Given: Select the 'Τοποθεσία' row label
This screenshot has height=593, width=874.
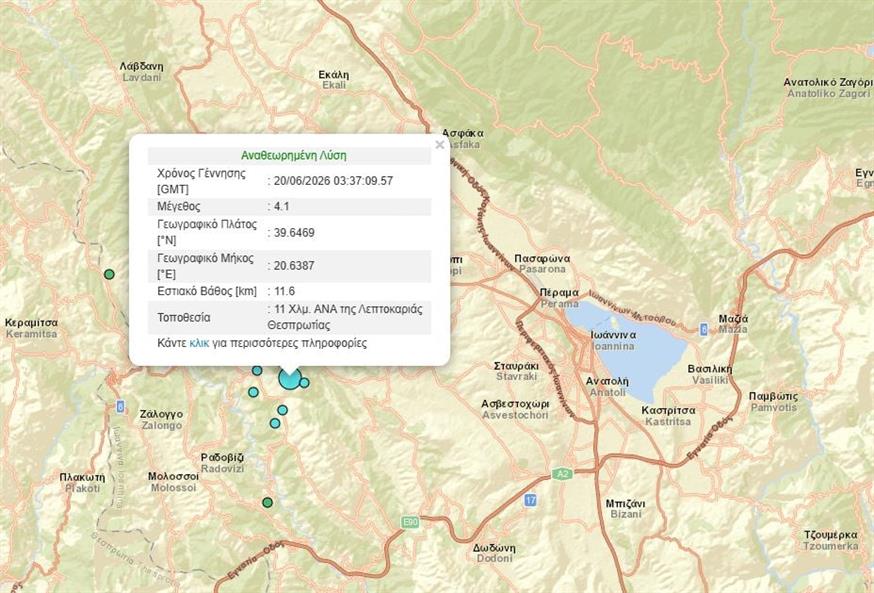Looking at the screenshot, I should pyautogui.click(x=183, y=318).
